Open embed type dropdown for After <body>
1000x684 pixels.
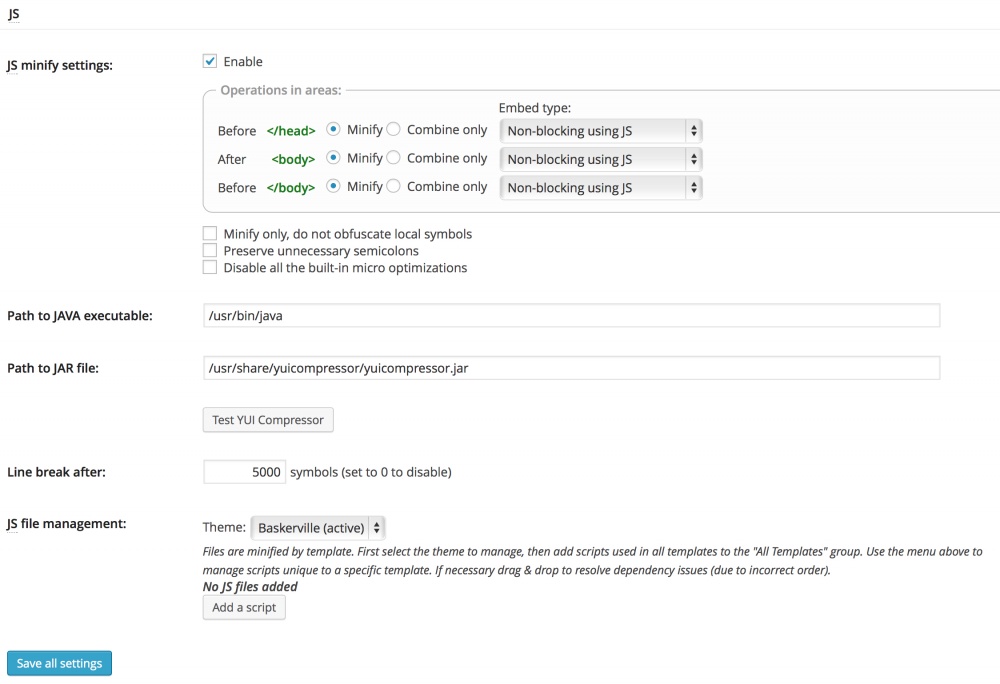pyautogui.click(x=601, y=159)
